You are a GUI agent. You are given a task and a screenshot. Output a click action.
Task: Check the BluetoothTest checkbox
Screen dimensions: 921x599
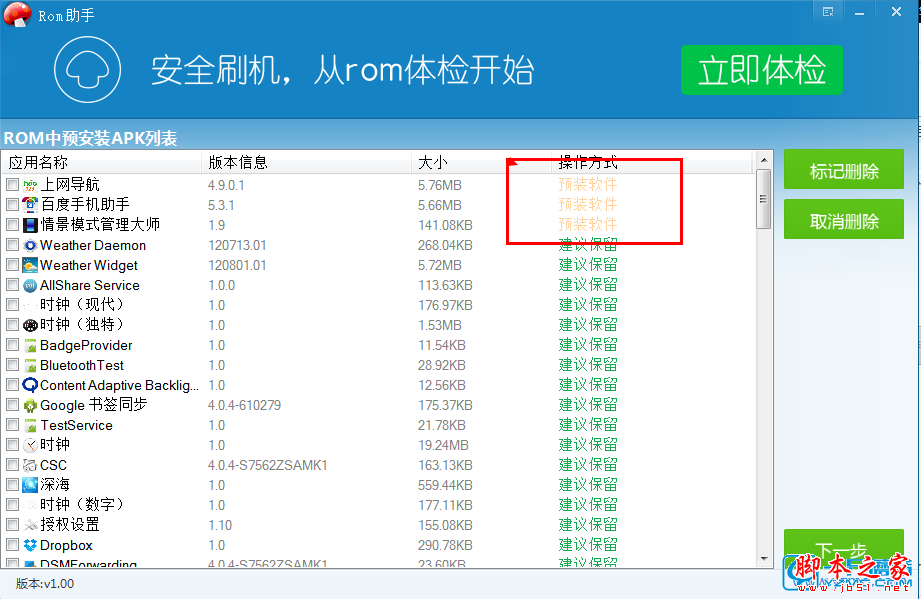pyautogui.click(x=12, y=365)
